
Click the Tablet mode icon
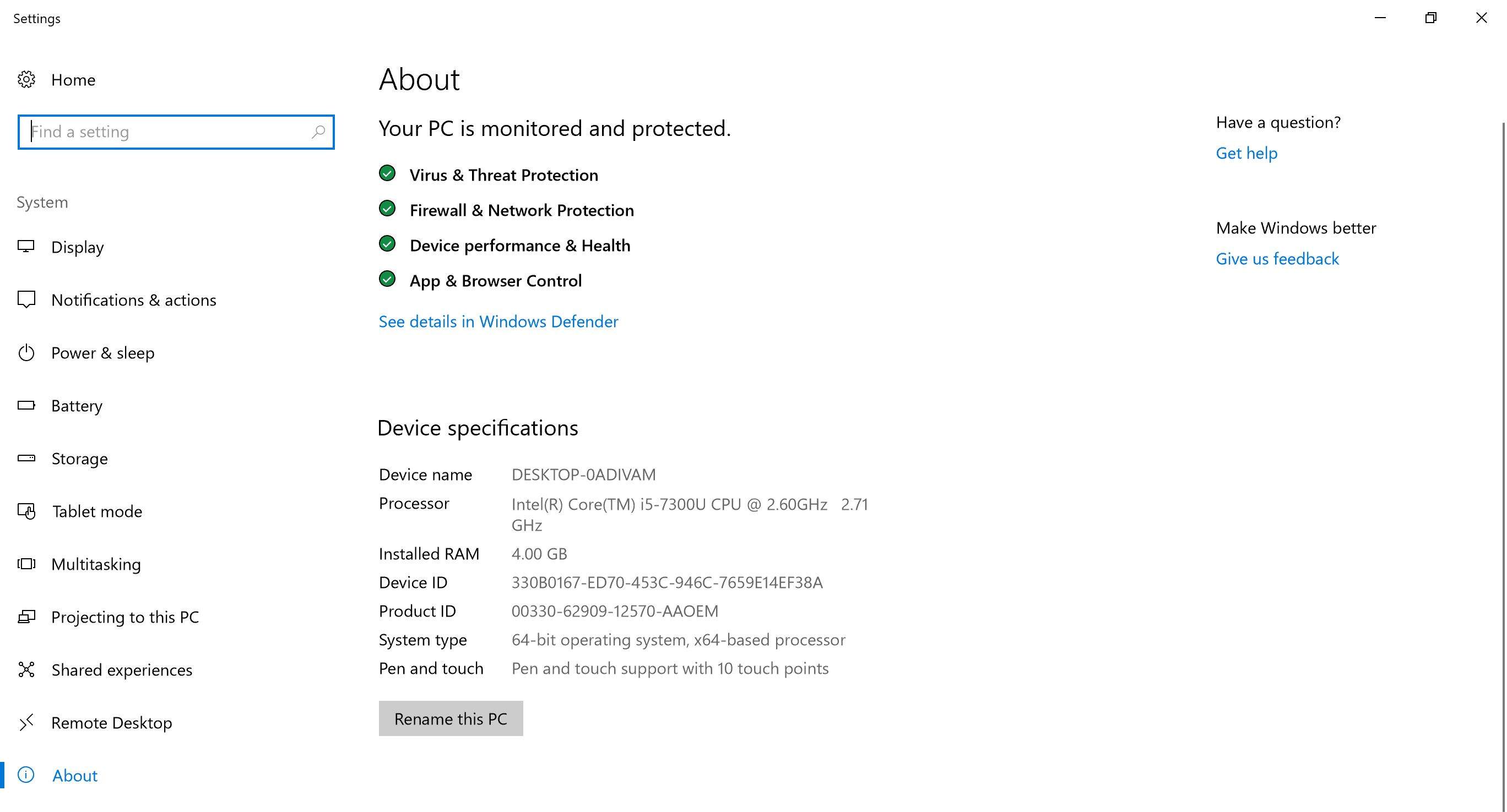[x=26, y=511]
